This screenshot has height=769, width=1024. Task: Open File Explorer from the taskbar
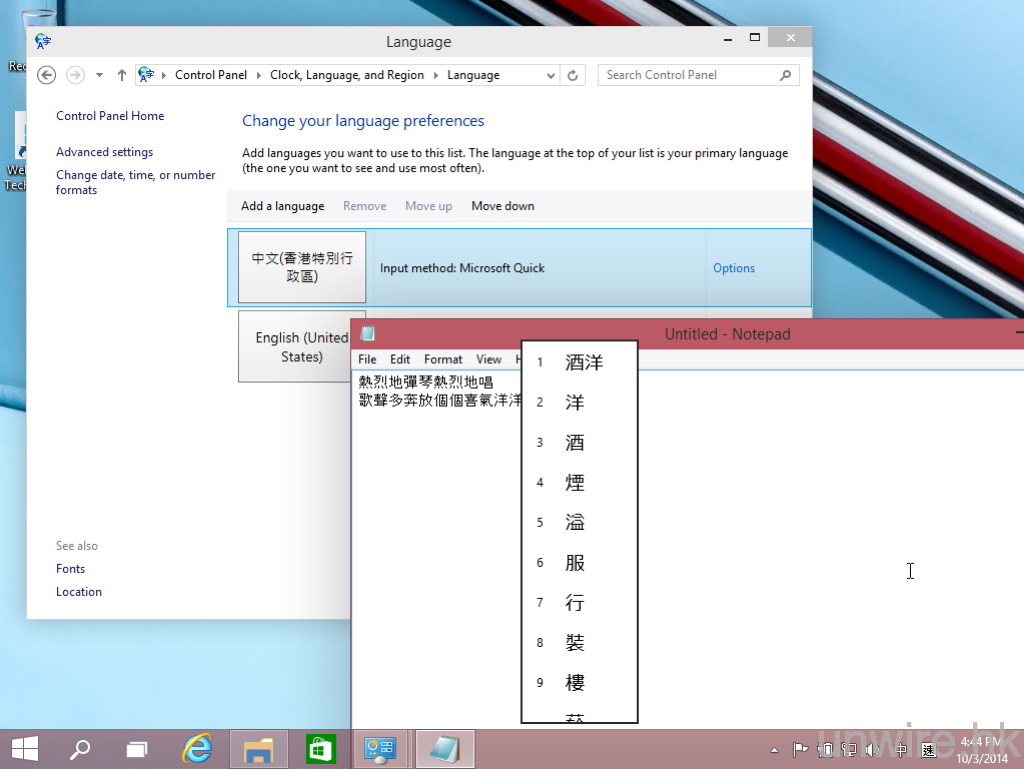tap(259, 748)
